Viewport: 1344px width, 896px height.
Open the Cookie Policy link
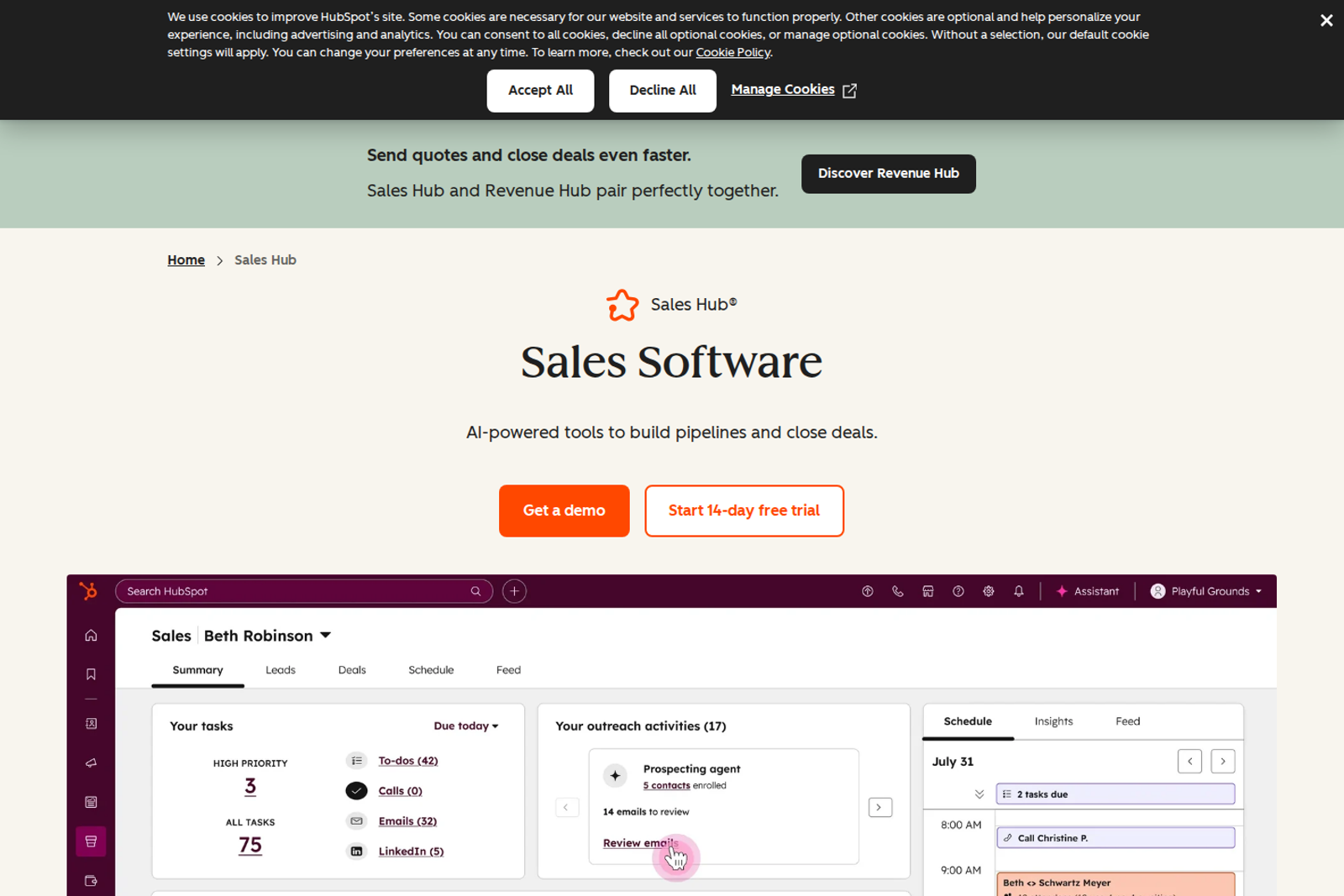732,52
